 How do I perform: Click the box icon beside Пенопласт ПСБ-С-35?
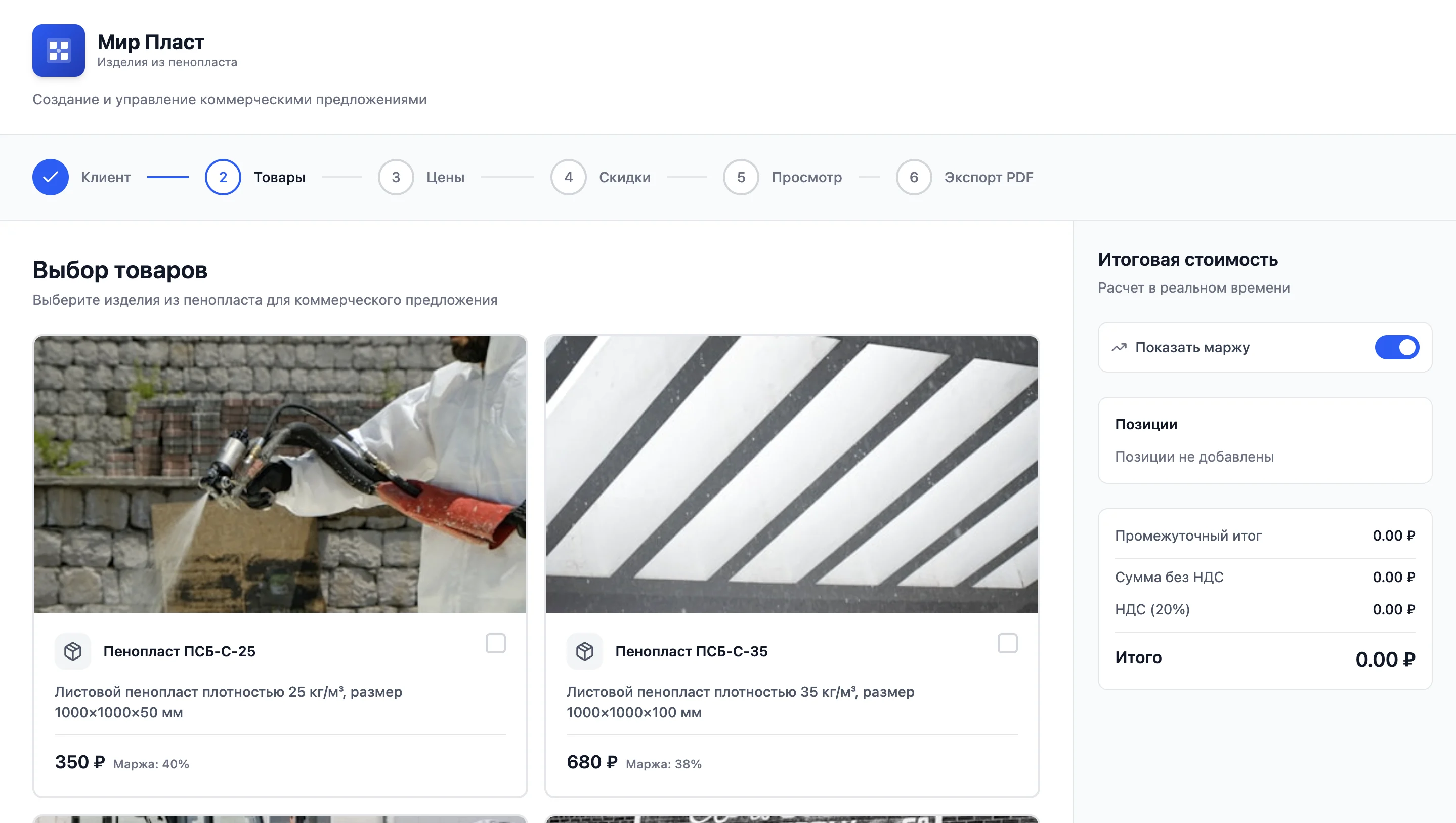pos(584,651)
